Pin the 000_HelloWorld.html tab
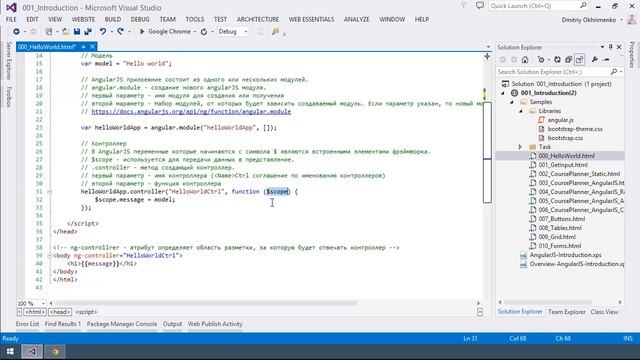The image size is (640, 360). pos(83,47)
